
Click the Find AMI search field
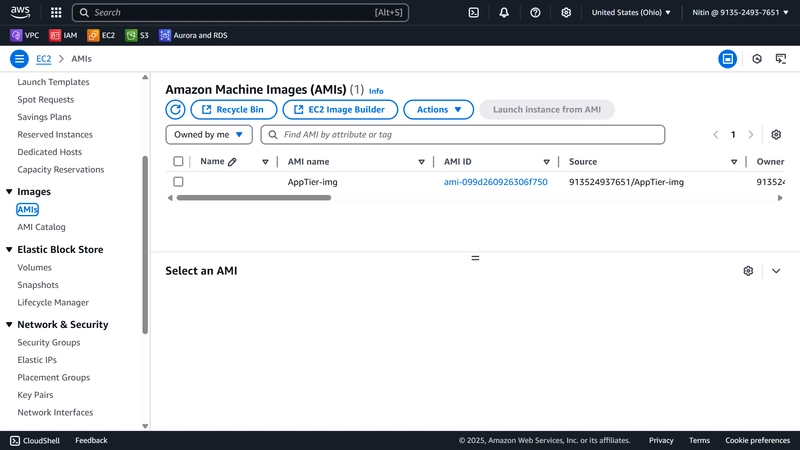tap(463, 135)
